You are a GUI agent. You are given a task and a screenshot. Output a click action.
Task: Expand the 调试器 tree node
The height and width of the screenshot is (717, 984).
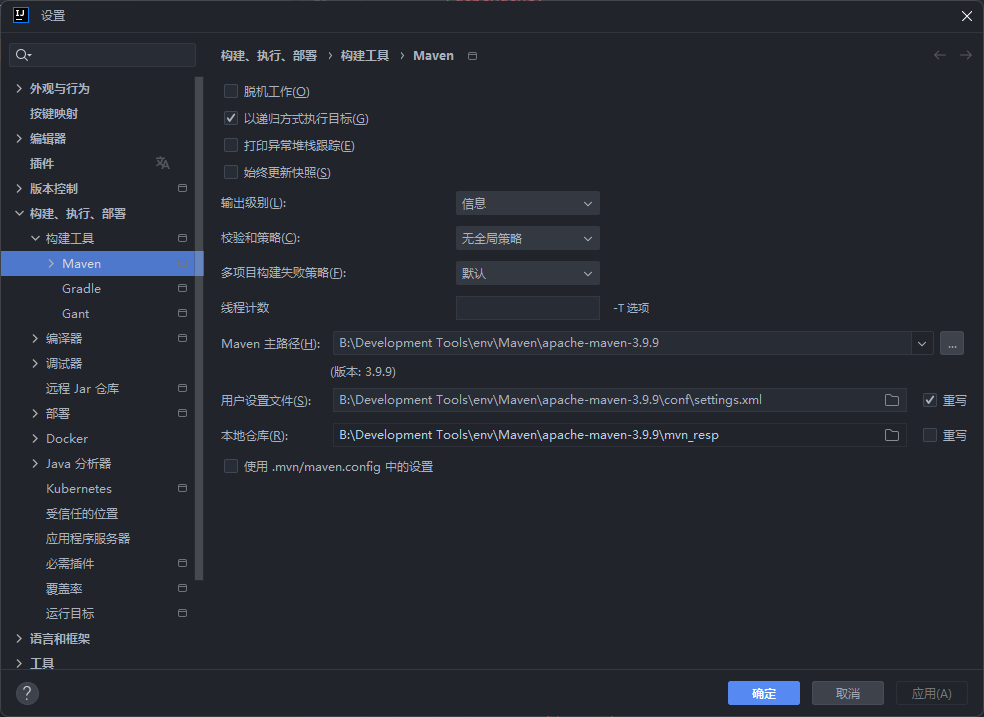pyautogui.click(x=35, y=363)
